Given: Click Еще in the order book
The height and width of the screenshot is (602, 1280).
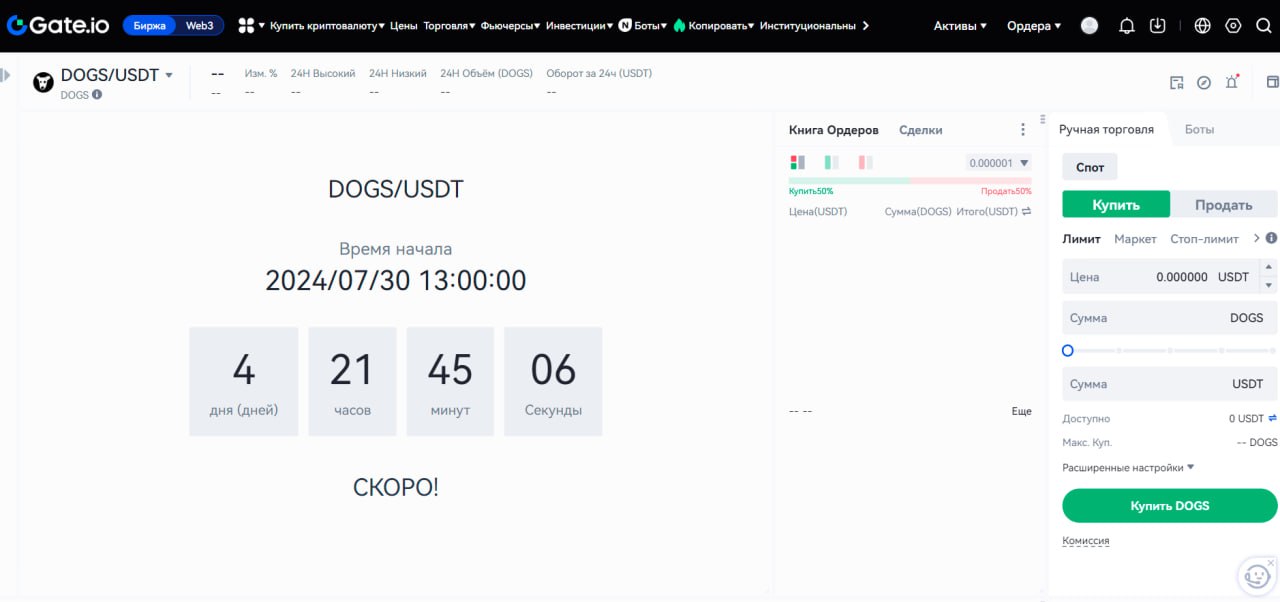Looking at the screenshot, I should (1021, 411).
